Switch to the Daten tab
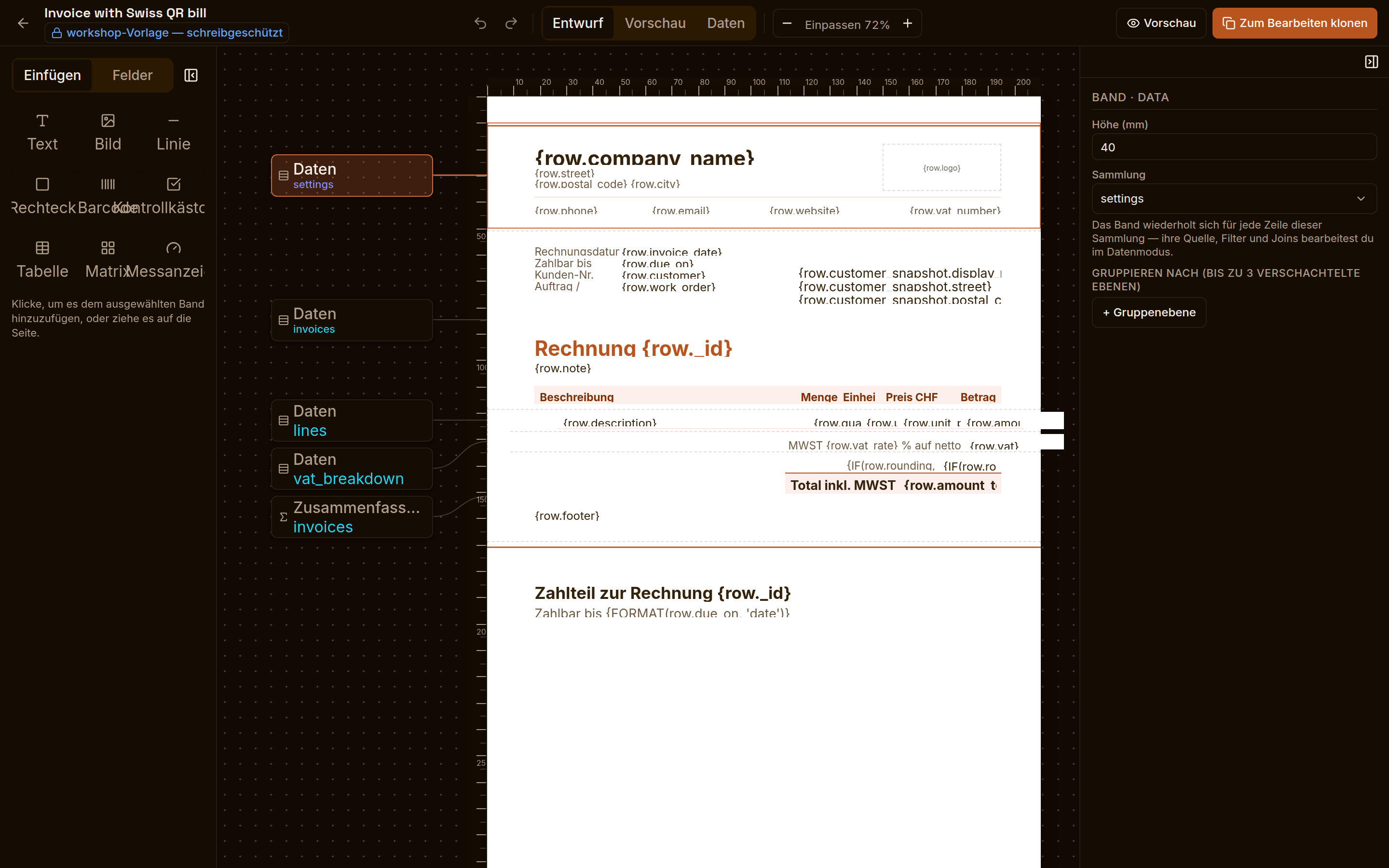1389x868 pixels. tap(725, 23)
